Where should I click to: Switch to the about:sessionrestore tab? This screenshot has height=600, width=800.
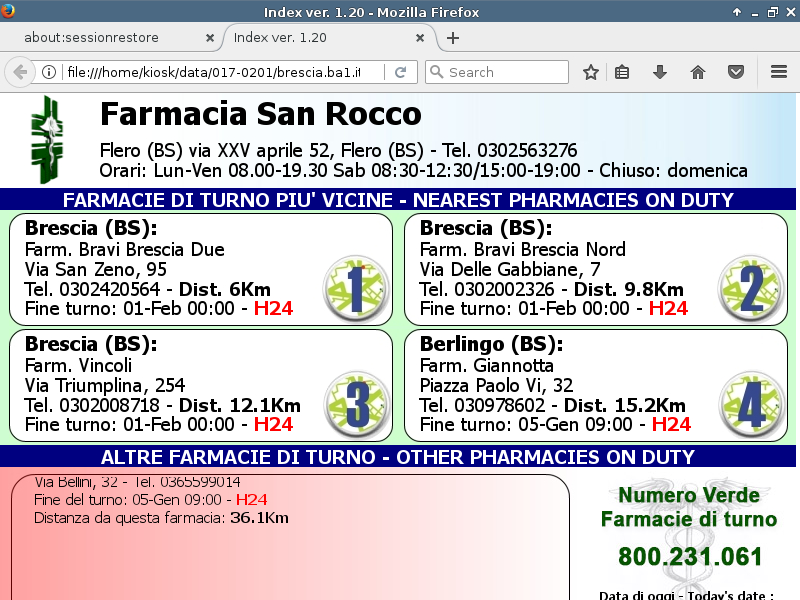click(105, 38)
